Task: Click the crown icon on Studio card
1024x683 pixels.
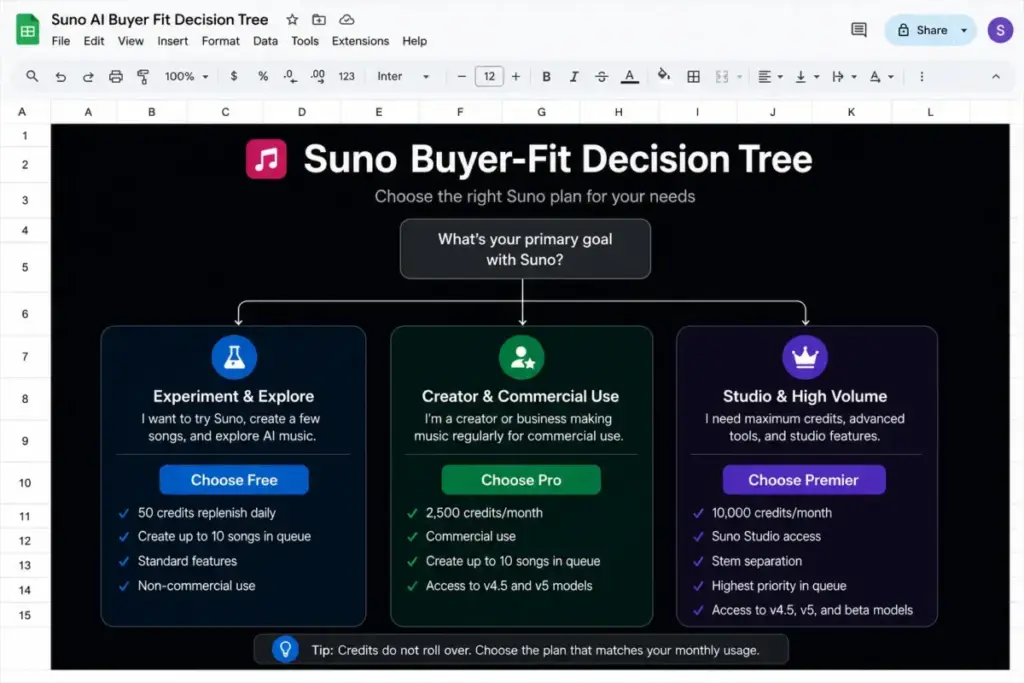Action: 805,357
